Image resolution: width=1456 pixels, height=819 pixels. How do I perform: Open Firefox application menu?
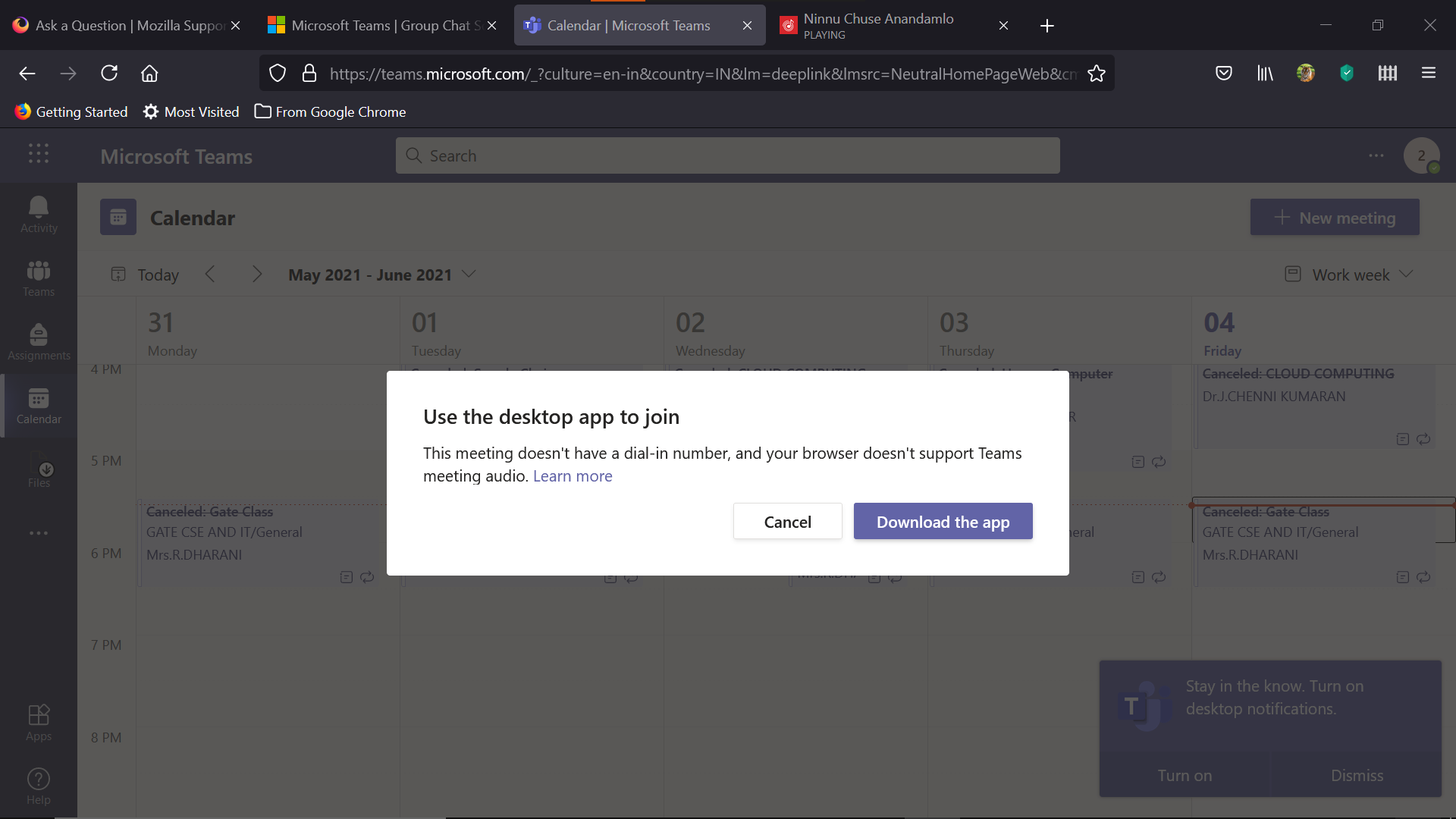coord(1429,73)
